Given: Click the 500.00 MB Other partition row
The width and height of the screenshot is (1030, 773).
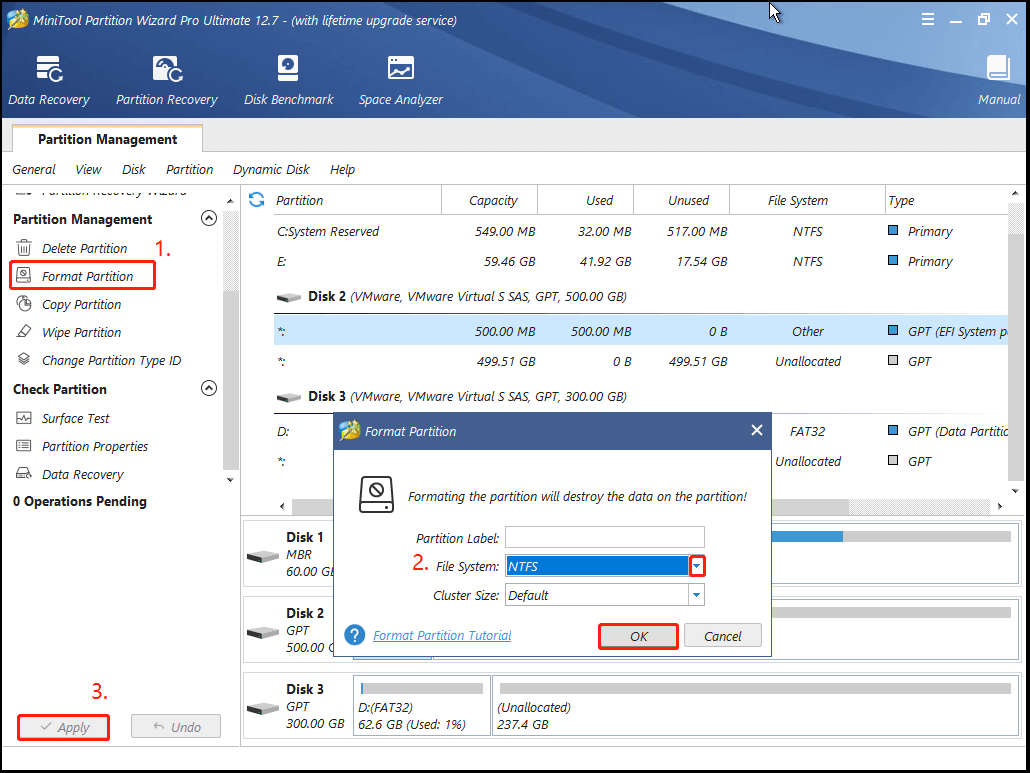Looking at the screenshot, I should 640,331.
